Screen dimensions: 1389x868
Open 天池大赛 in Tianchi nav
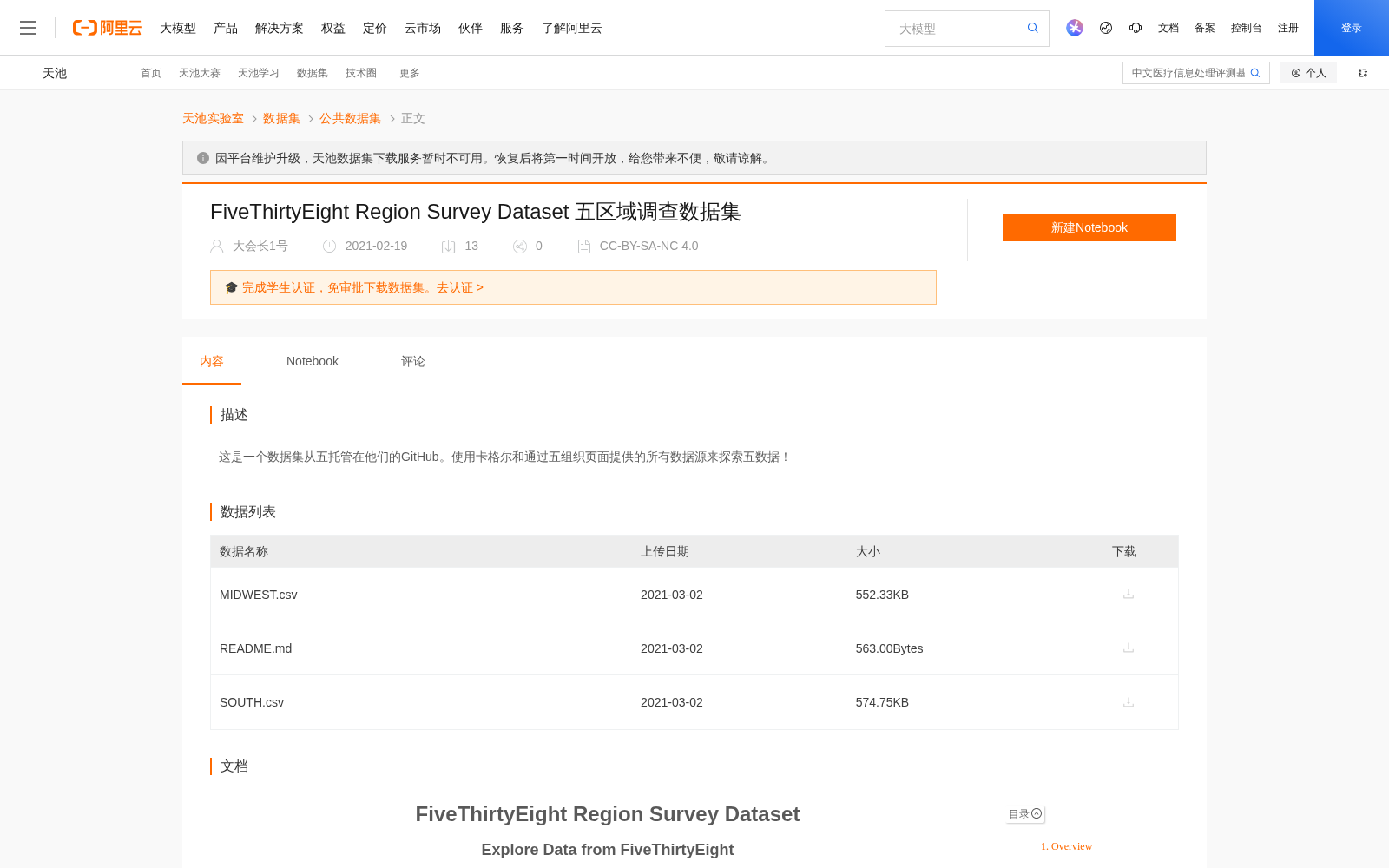pos(200,73)
